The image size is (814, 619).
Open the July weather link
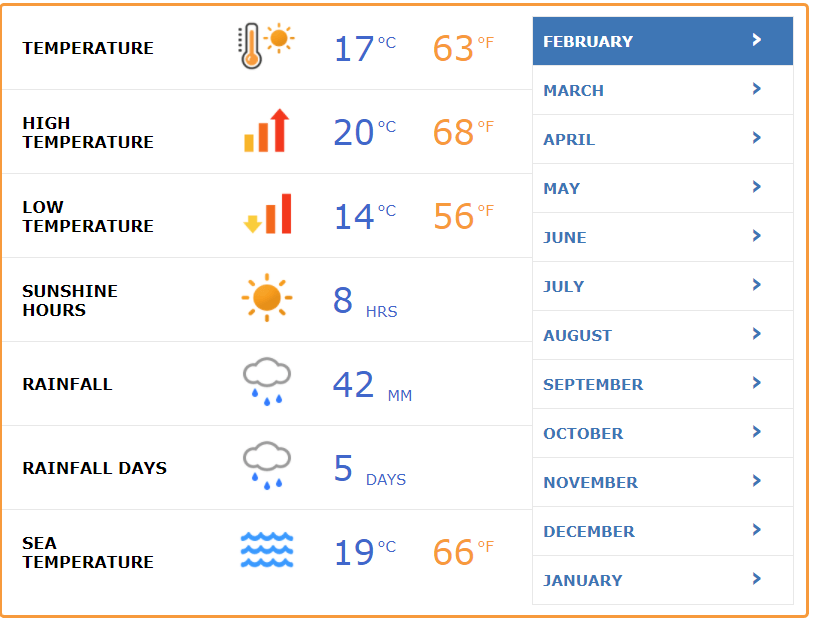563,286
